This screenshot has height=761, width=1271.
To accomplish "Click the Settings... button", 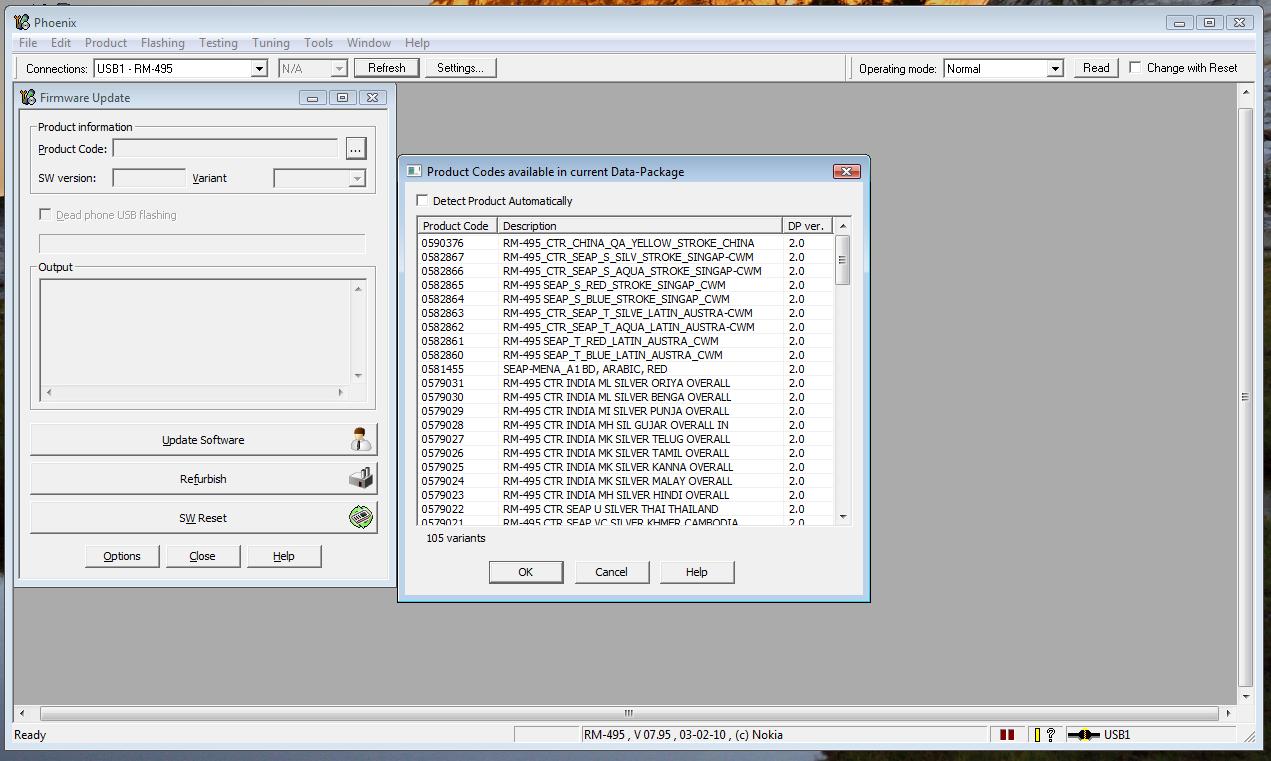I will click(x=460, y=68).
